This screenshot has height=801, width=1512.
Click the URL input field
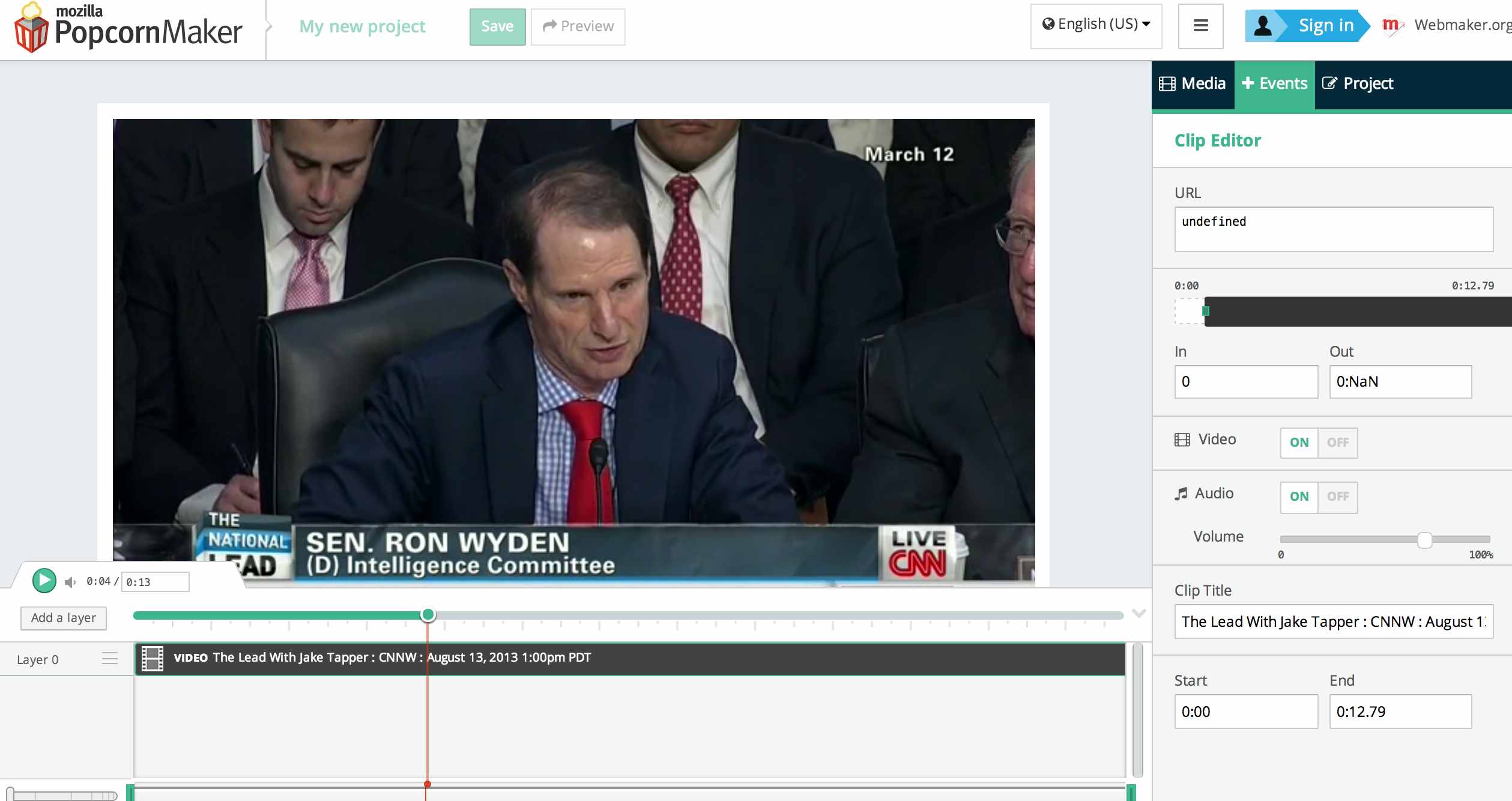1334,229
